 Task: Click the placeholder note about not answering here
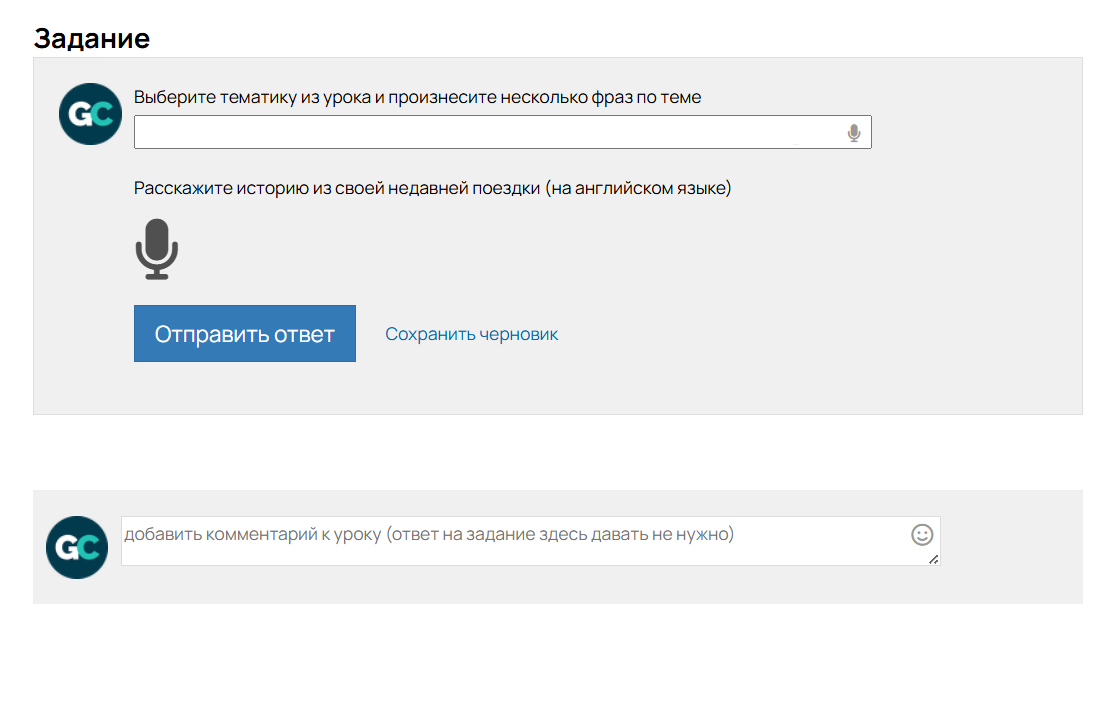(561, 534)
